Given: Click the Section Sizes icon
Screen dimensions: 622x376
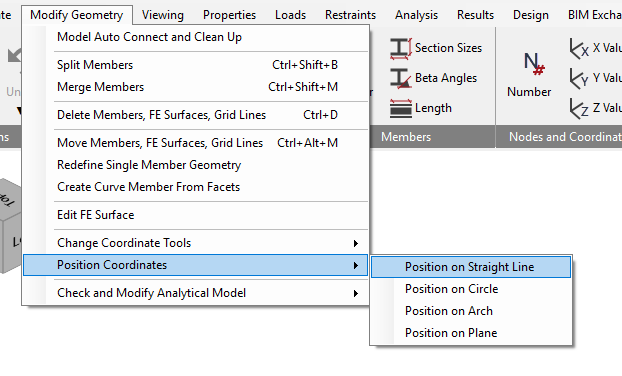Looking at the screenshot, I should point(401,48).
